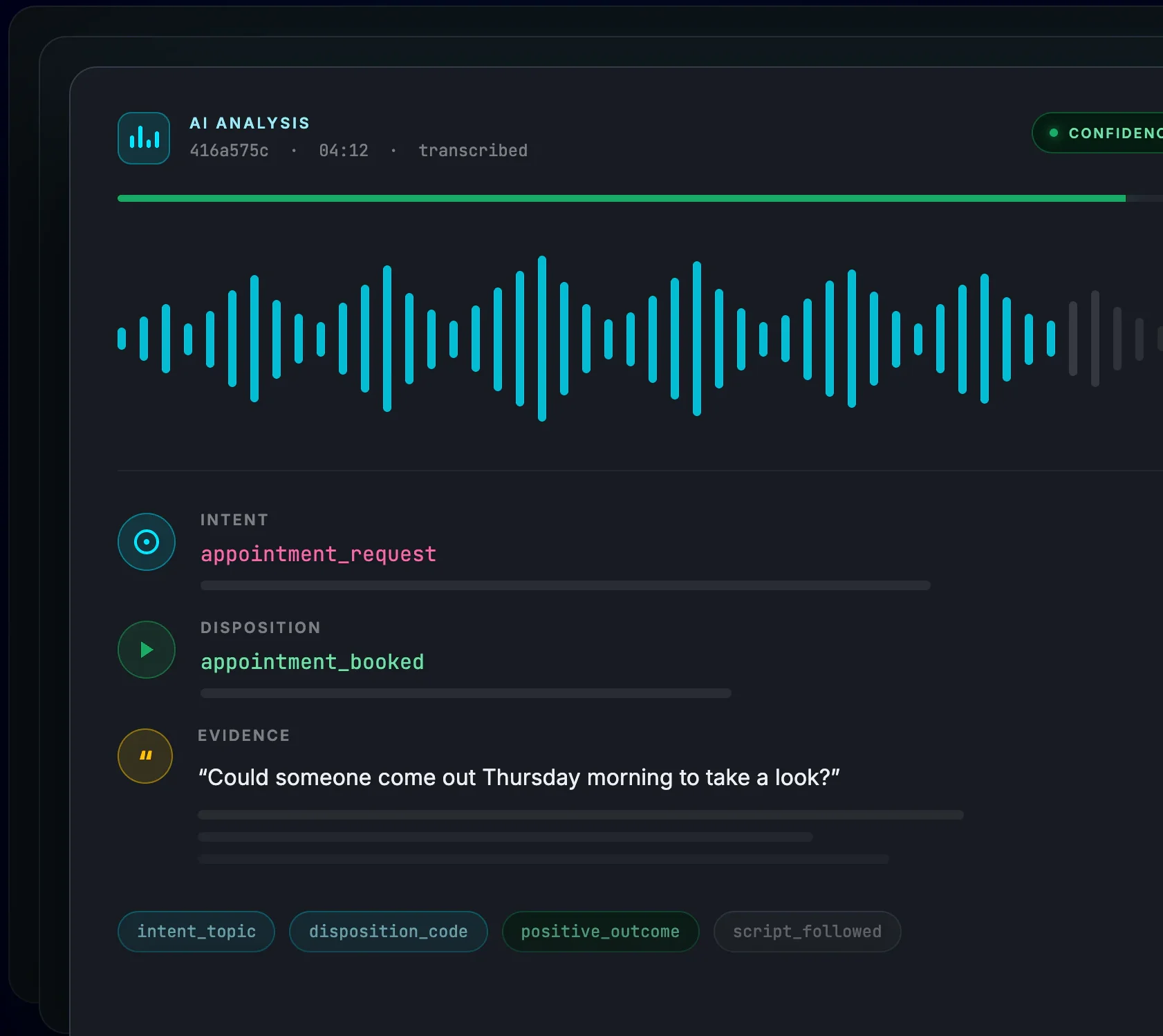
Task: Click the transcribed status text
Action: point(473,151)
